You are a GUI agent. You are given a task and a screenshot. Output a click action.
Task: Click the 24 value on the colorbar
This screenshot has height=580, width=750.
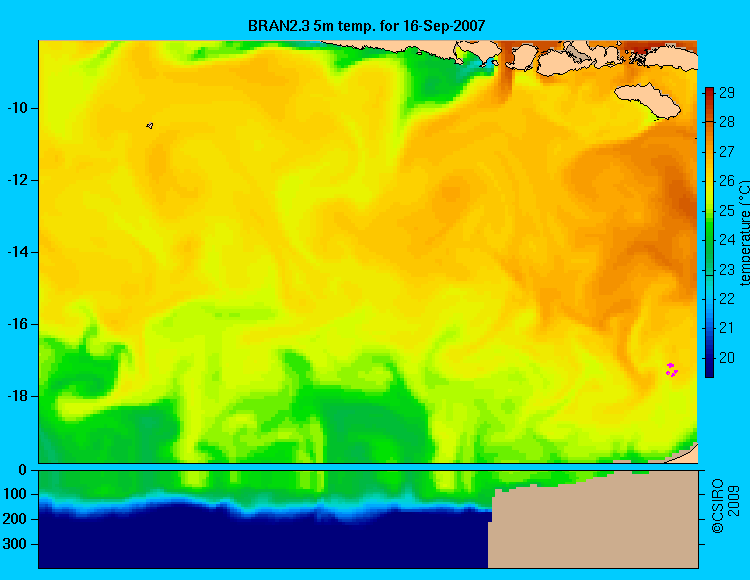point(727,240)
